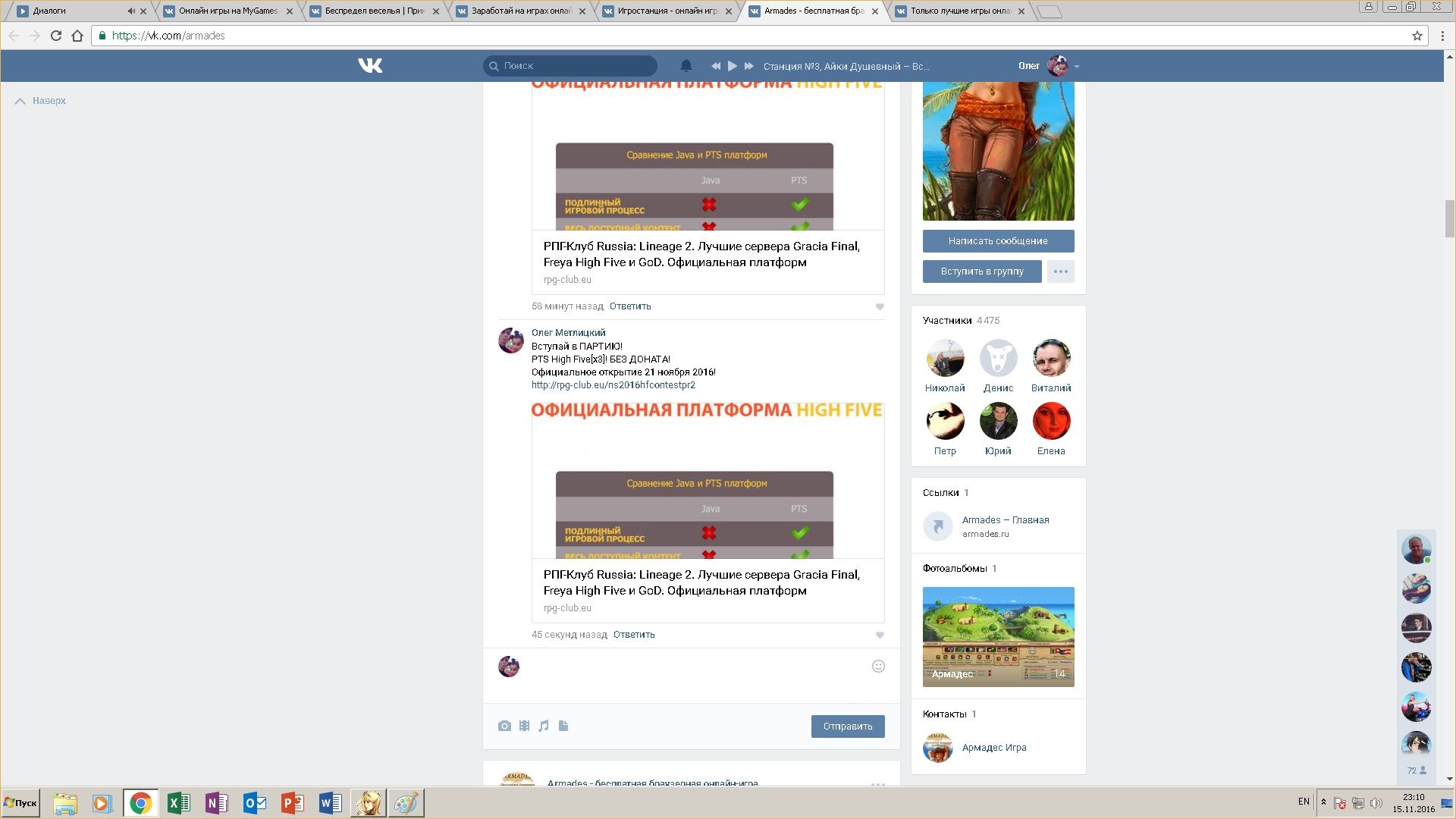
Task: Open the 72 friends online counter
Action: click(x=1417, y=770)
